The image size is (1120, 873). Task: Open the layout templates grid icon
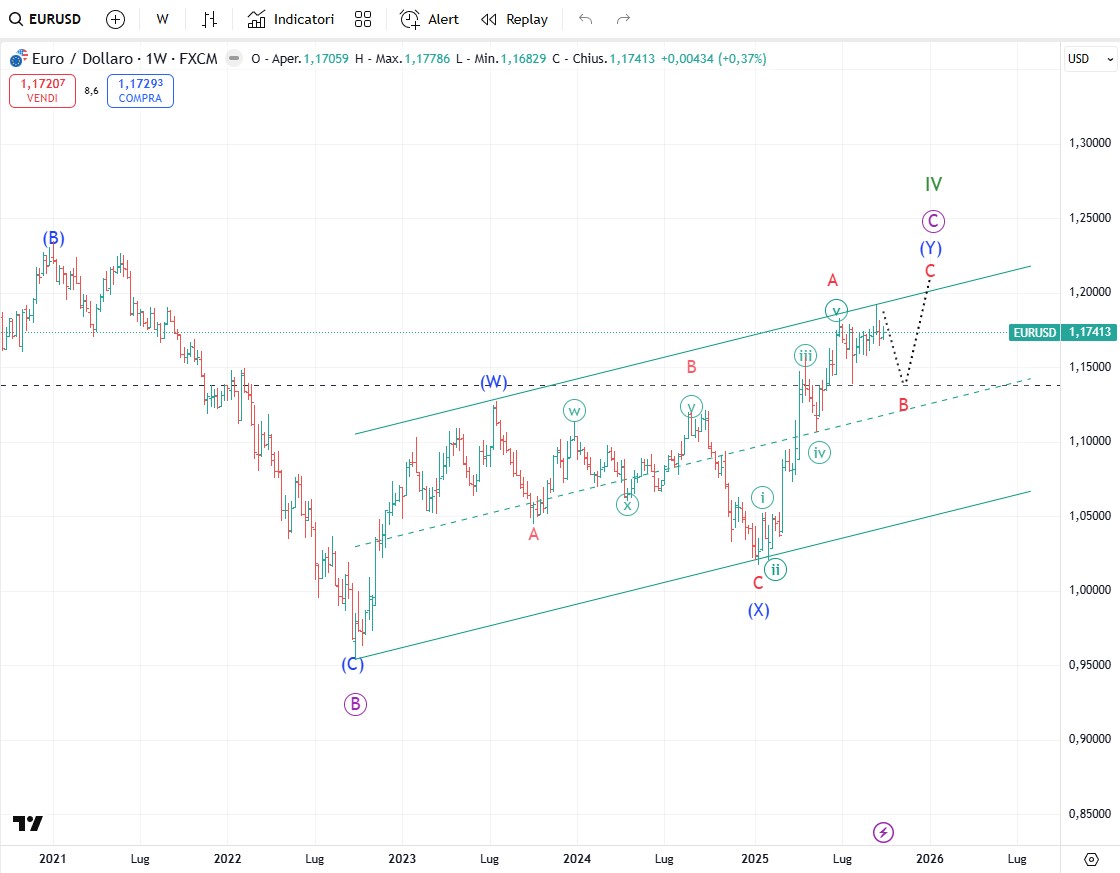tap(363, 19)
